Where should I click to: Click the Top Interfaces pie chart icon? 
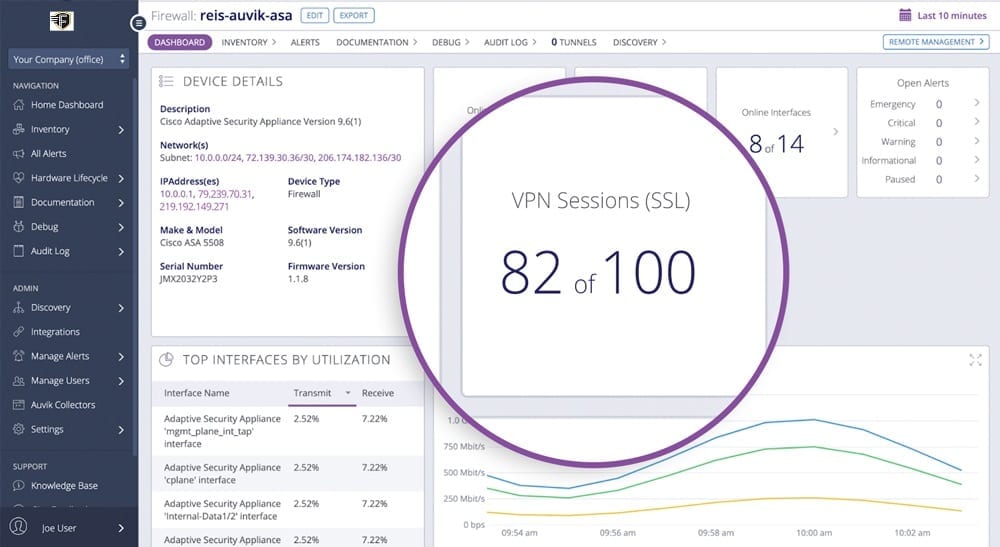tap(166, 360)
